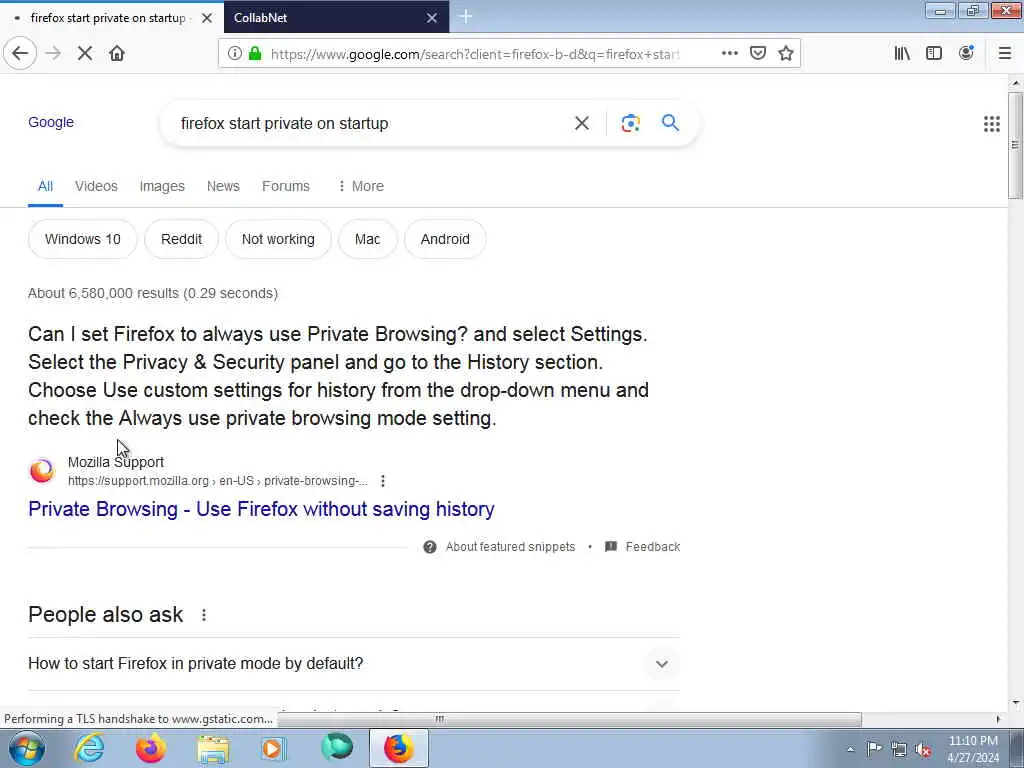Click Mozilla Support site name
The width and height of the screenshot is (1024, 768).
(x=116, y=462)
